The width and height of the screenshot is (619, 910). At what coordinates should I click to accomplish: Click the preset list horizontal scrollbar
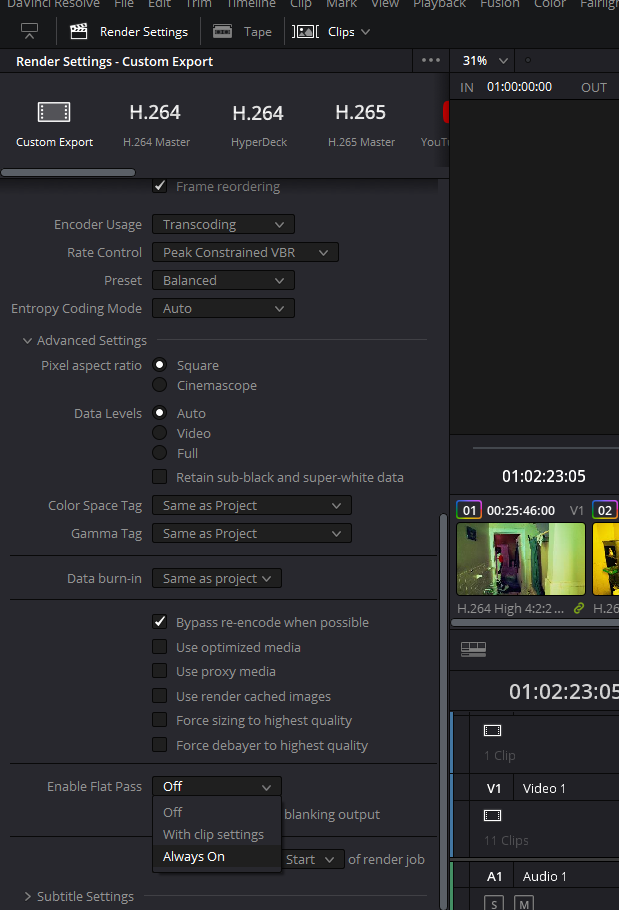(68, 172)
